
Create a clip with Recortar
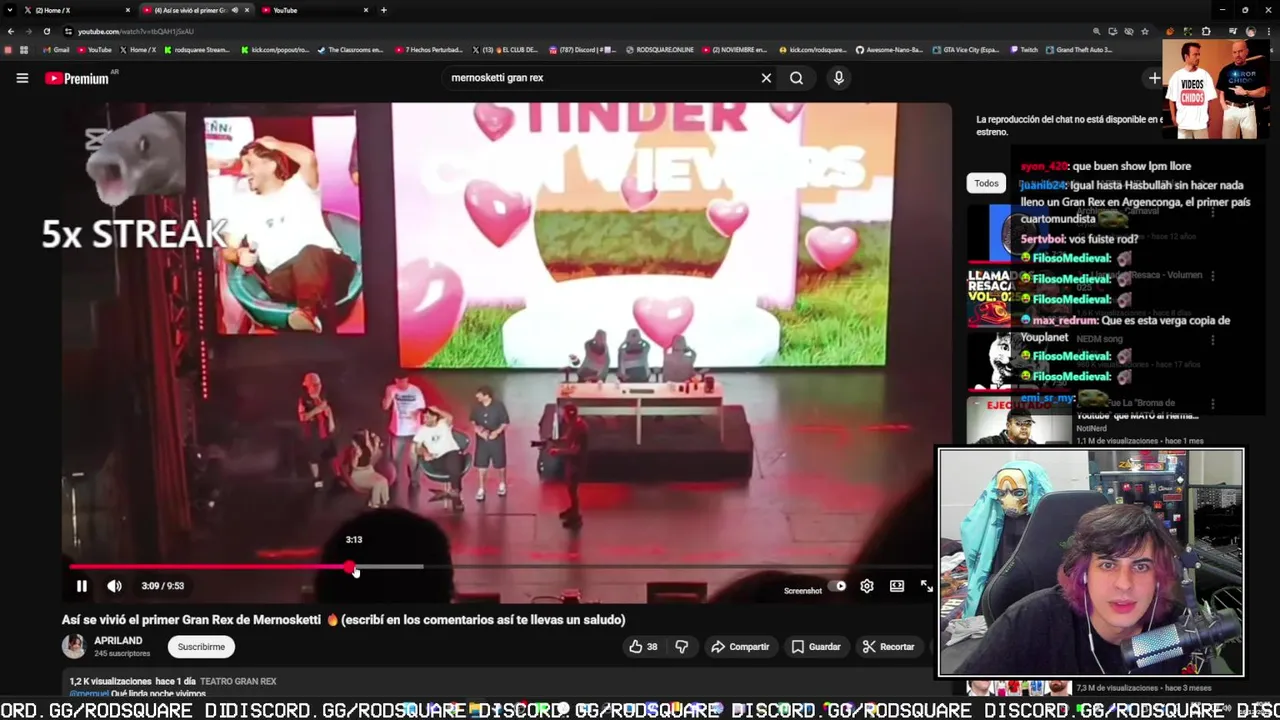888,647
